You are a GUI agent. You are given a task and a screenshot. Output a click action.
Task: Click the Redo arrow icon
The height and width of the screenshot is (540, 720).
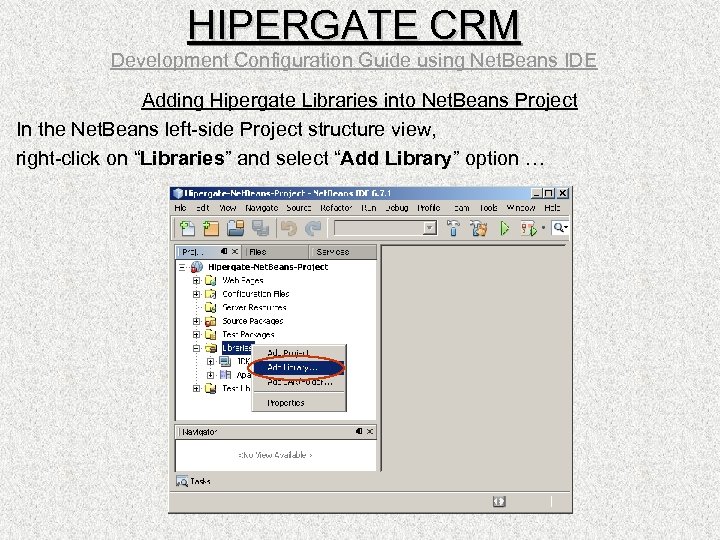(313, 228)
